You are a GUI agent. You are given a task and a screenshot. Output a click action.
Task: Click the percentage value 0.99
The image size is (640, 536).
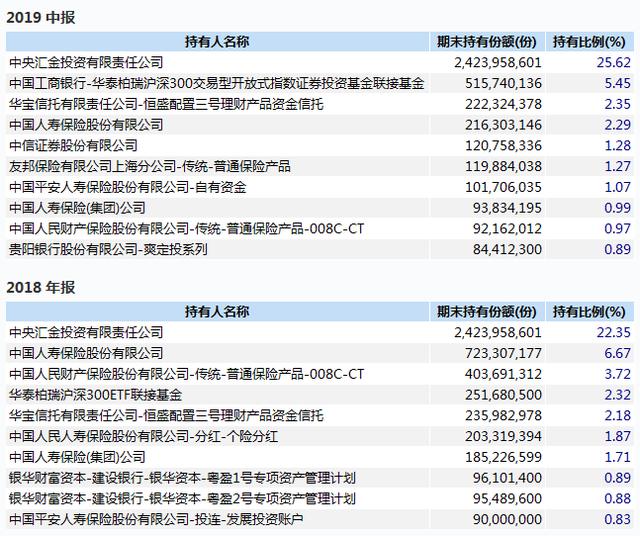click(x=618, y=208)
